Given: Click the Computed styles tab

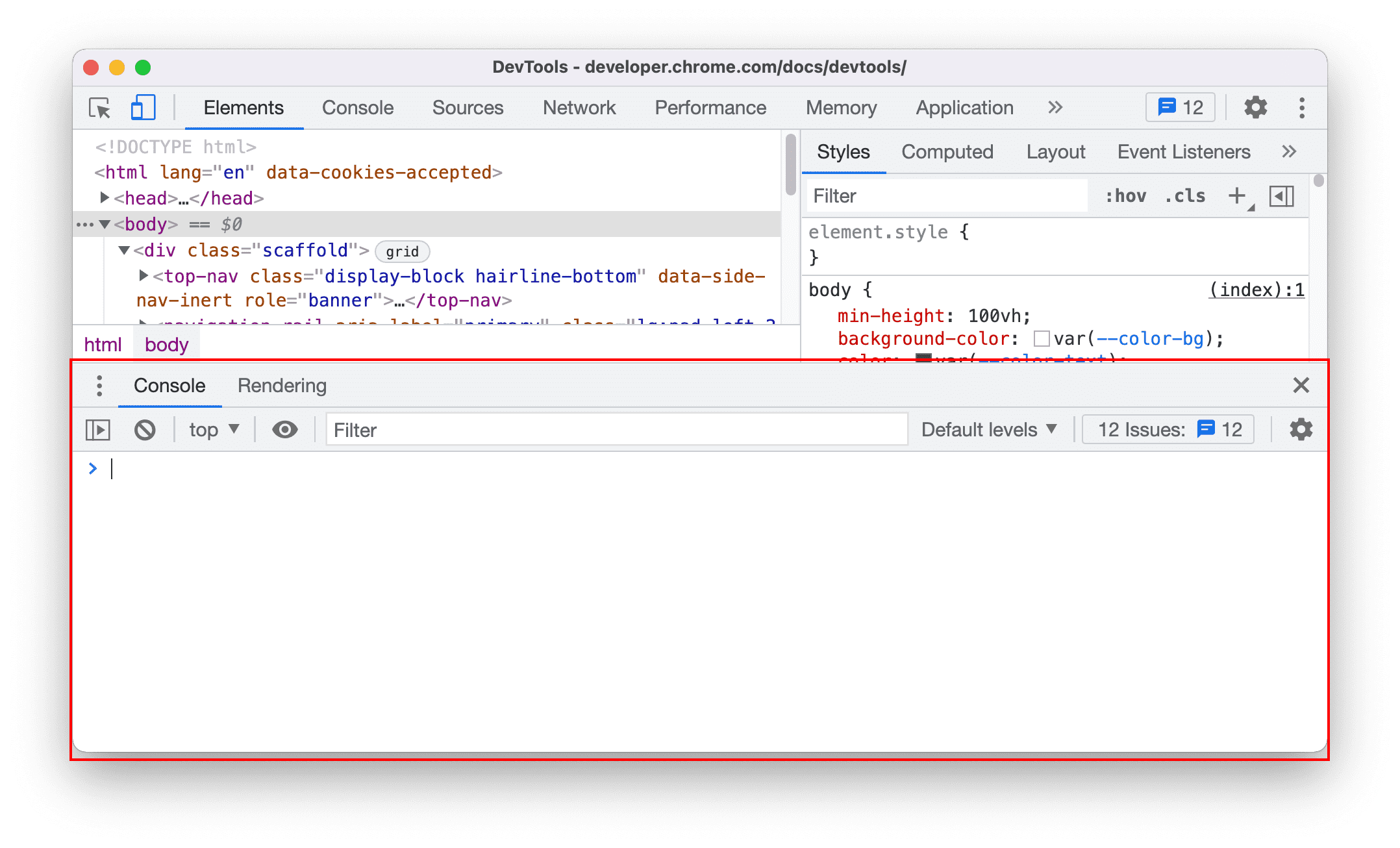Looking at the screenshot, I should coord(947,151).
